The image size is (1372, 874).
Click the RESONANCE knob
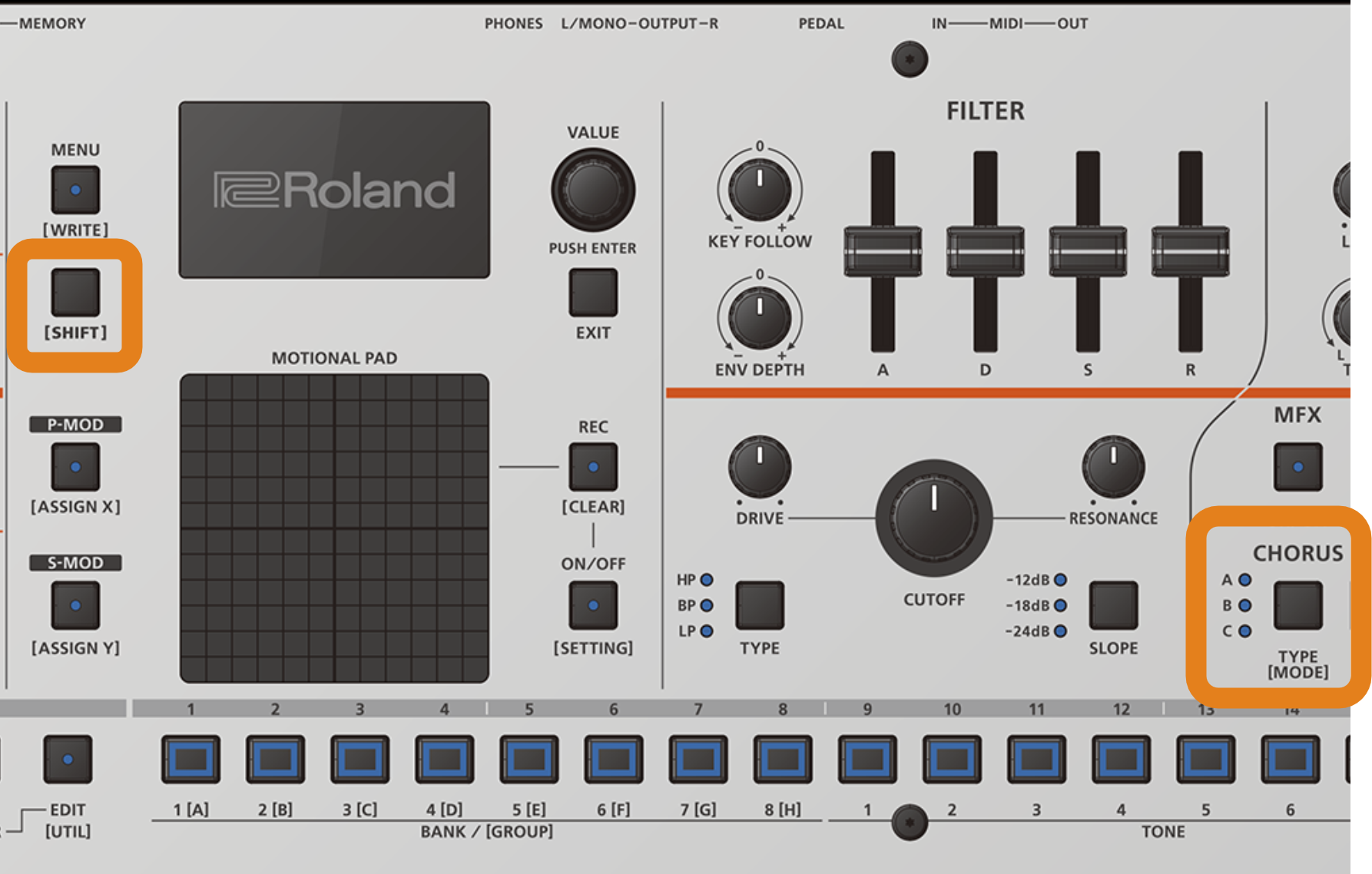click(1113, 466)
